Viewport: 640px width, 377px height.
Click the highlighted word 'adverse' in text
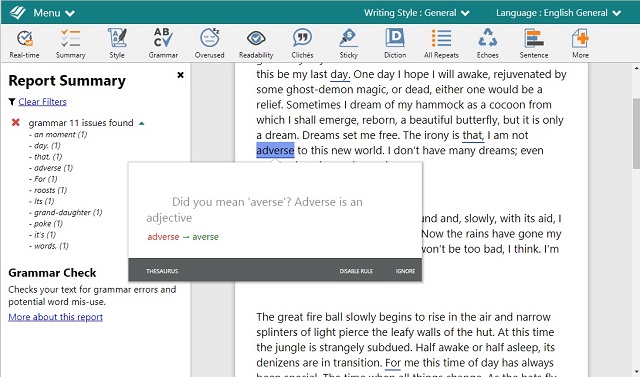point(275,150)
